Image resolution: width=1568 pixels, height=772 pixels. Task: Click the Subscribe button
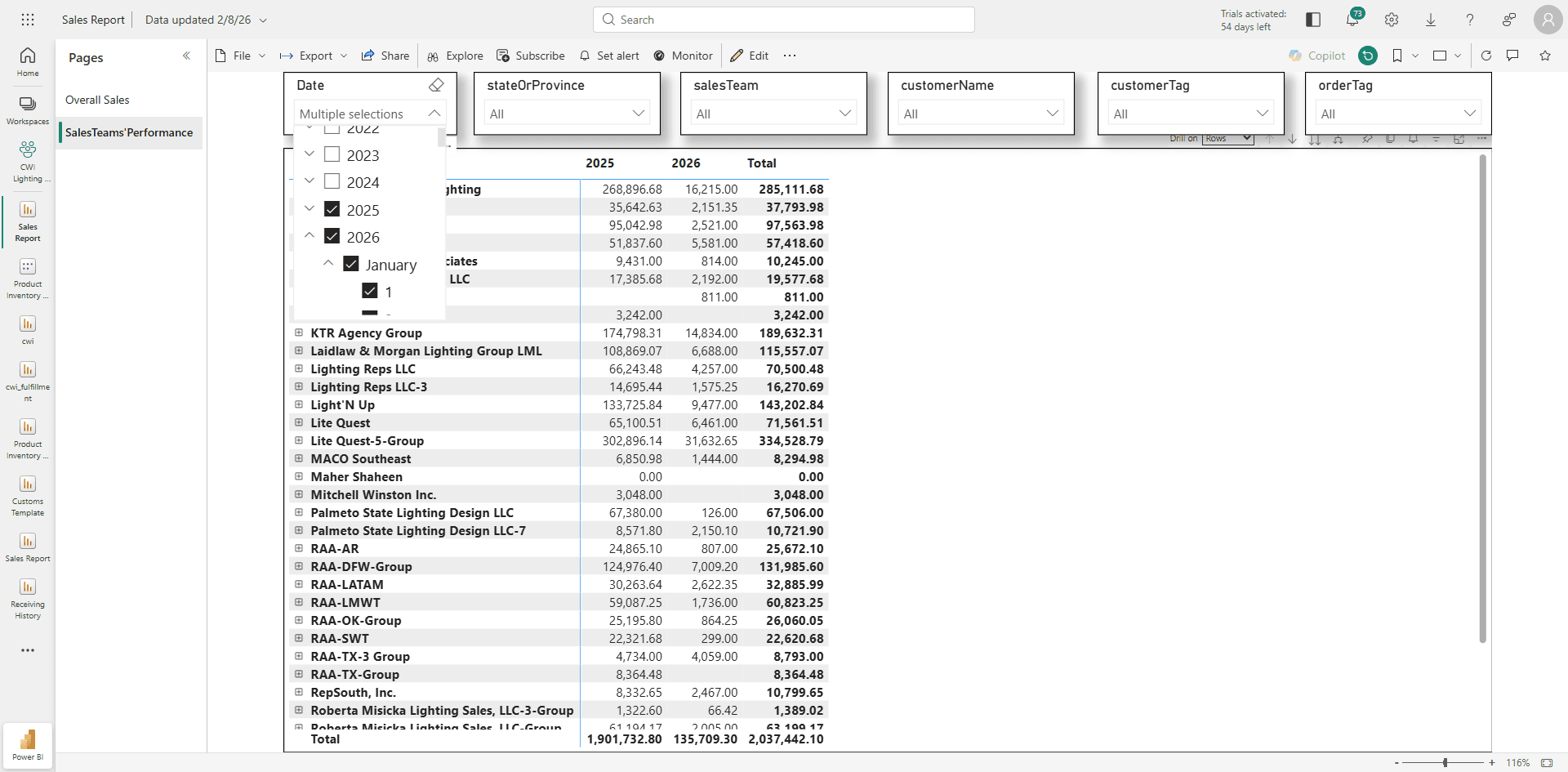(531, 56)
